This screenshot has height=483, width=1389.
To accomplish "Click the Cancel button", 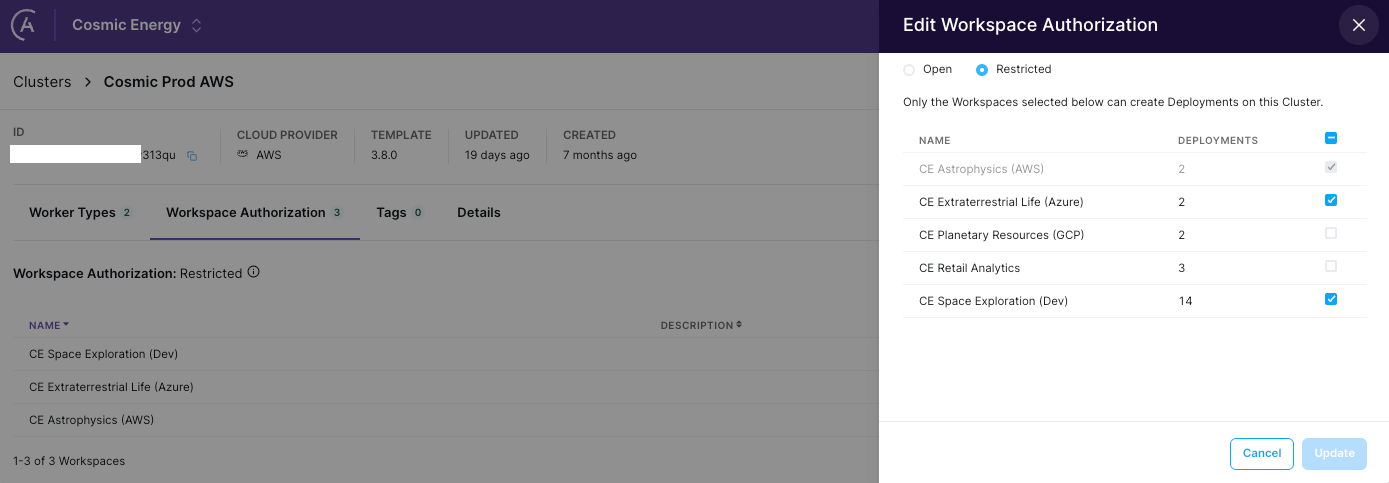I will click(1261, 453).
